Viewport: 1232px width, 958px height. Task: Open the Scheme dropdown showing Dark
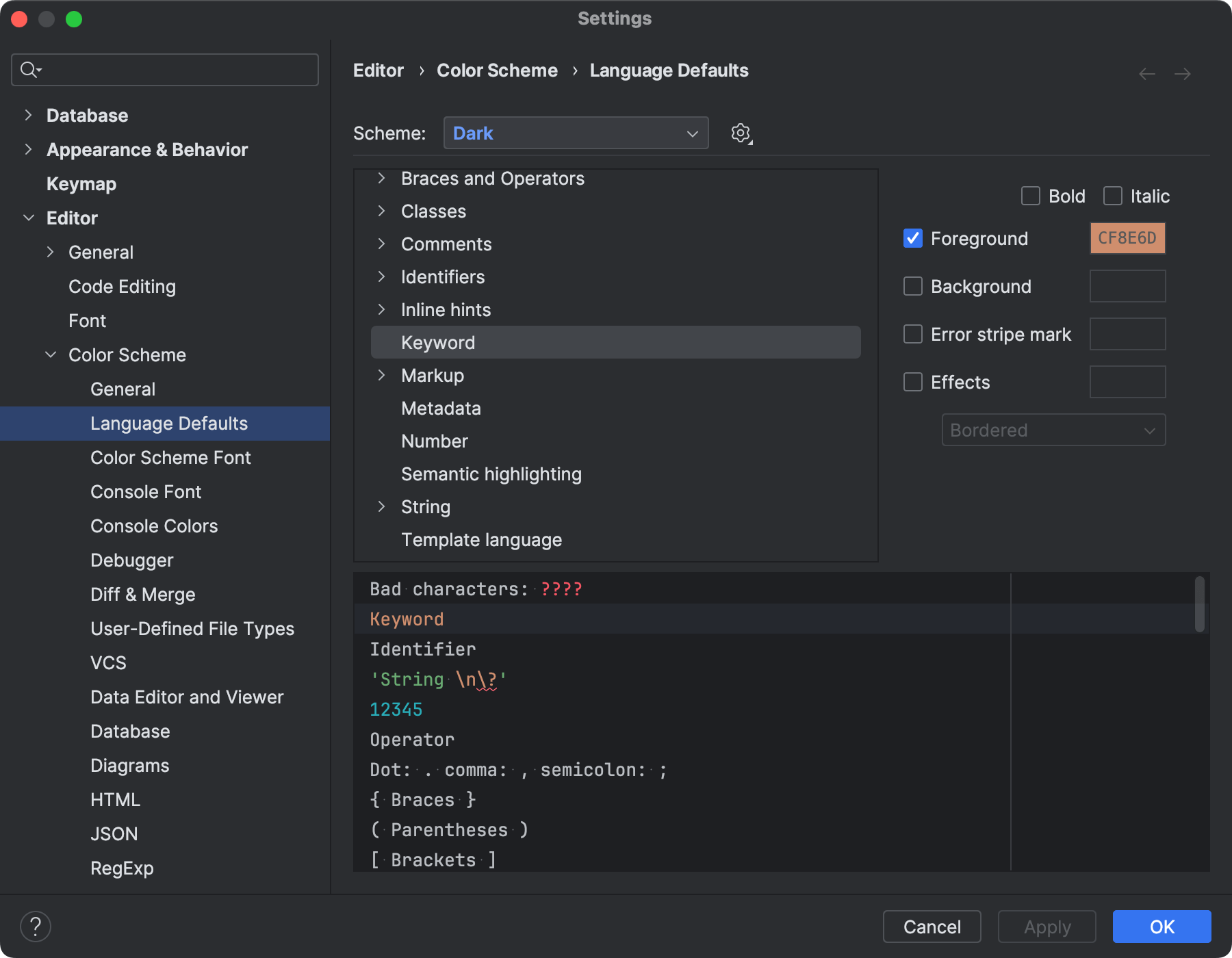tap(575, 133)
